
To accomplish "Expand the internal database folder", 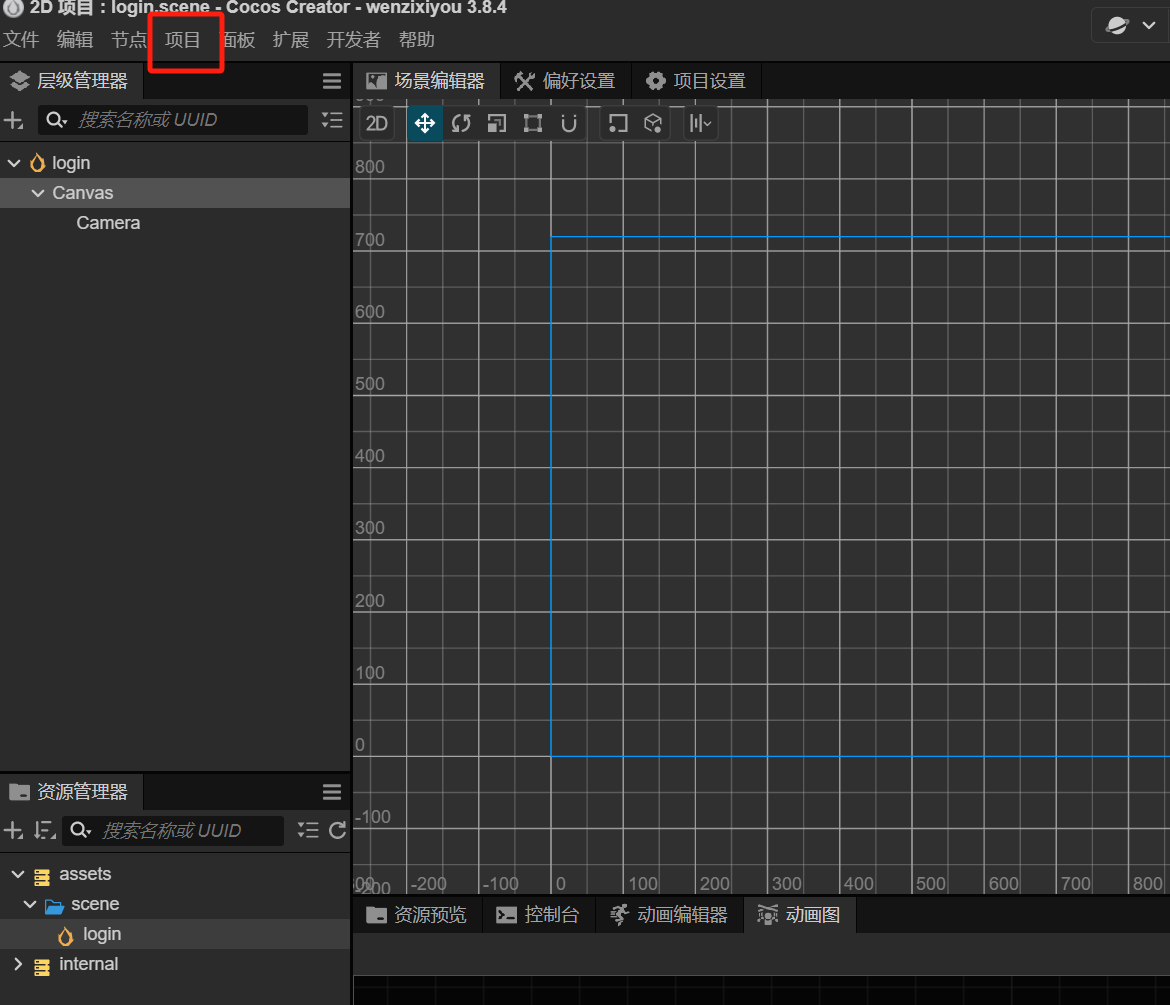I will pos(18,964).
